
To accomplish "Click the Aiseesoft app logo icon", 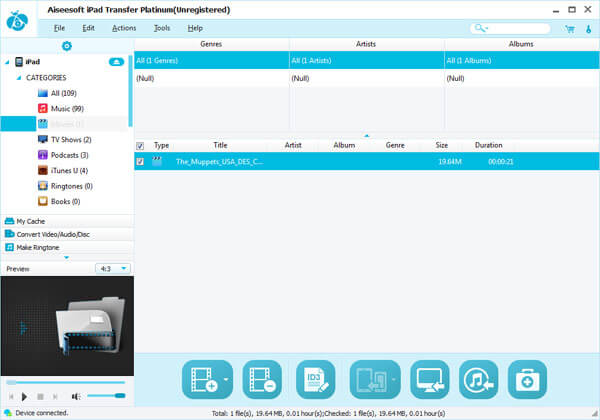I will pos(17,20).
